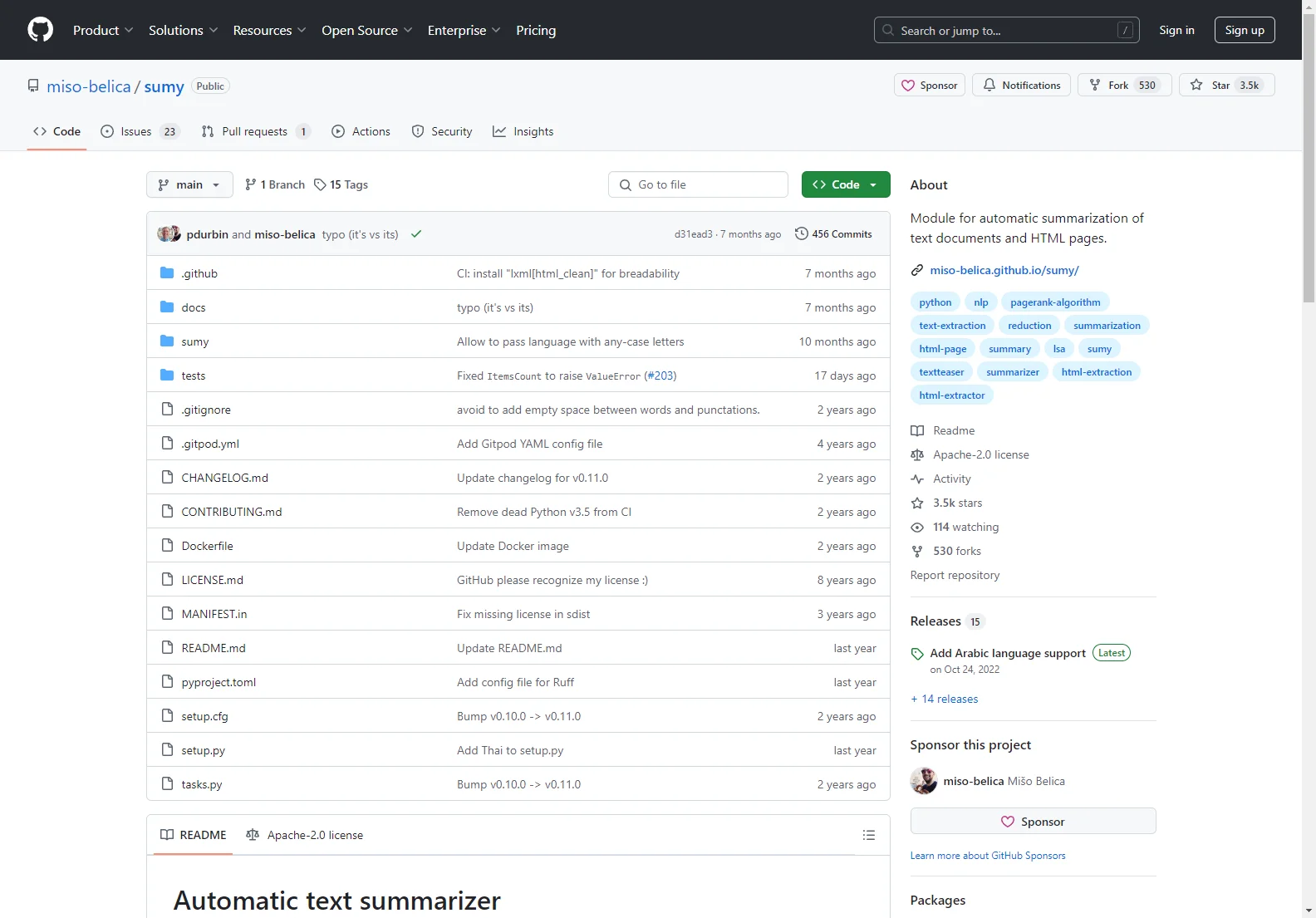Open the main branch selector dropdown
The image size is (1316, 918).
point(189,185)
